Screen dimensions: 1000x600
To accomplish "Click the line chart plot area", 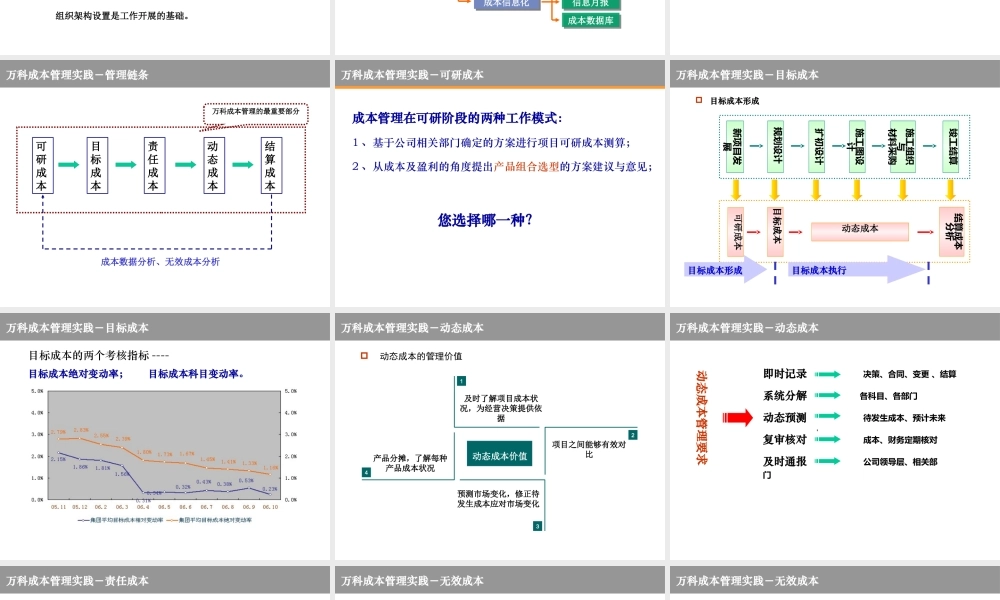I will [x=165, y=445].
